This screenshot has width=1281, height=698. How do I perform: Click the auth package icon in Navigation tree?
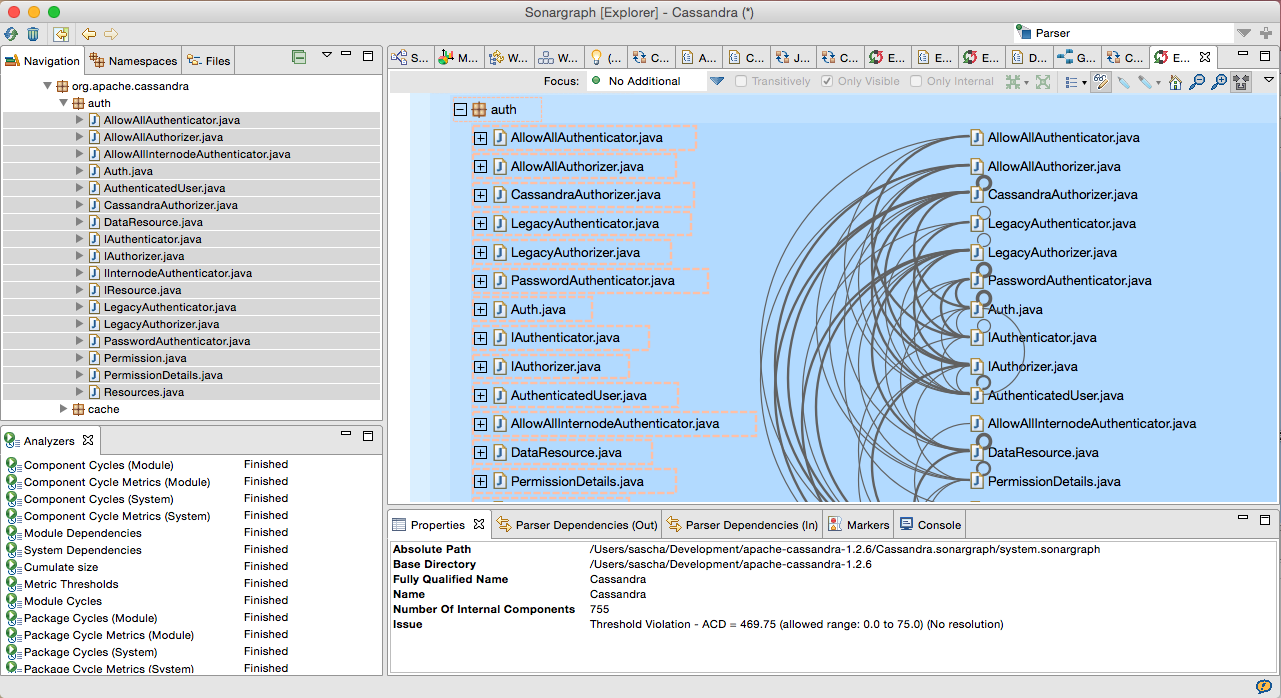click(x=78, y=103)
